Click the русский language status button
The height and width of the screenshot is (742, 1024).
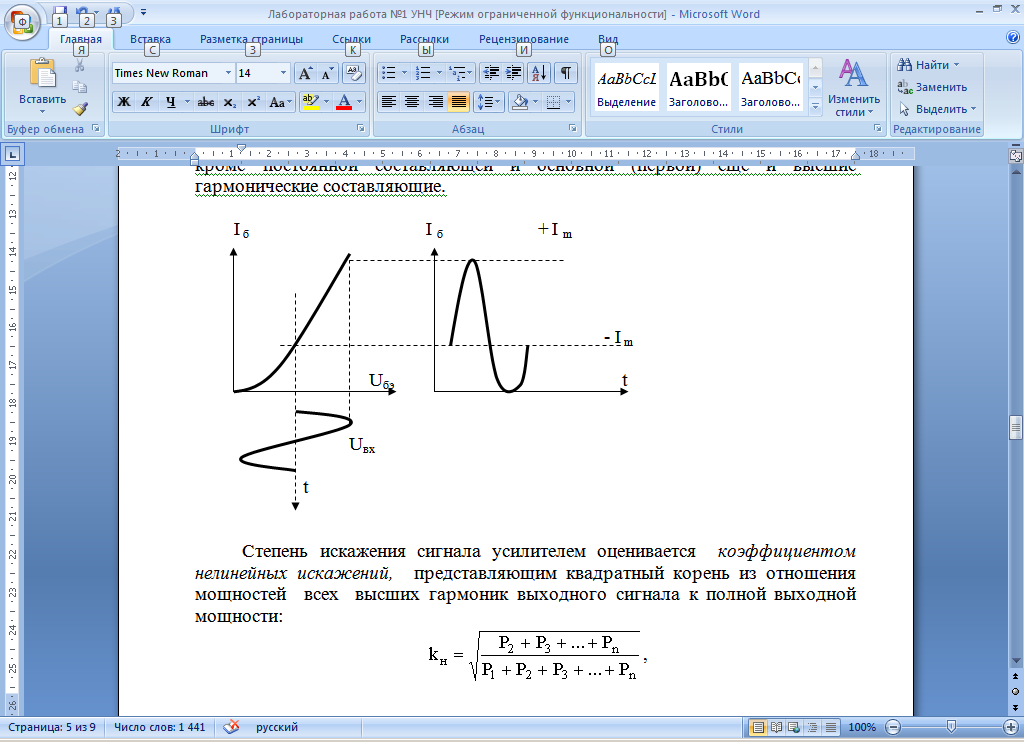click(x=277, y=727)
